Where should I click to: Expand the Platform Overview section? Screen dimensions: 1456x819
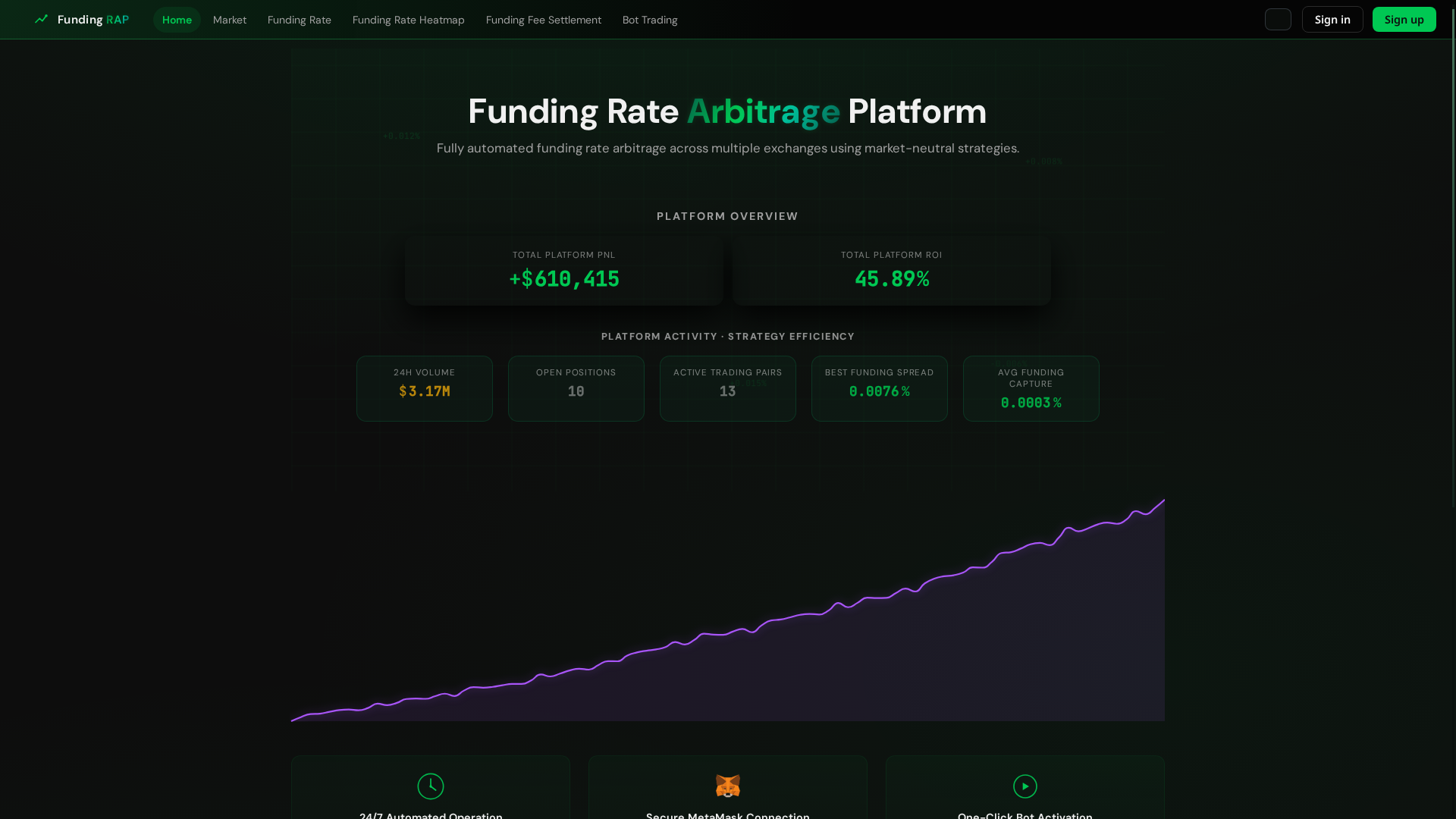tap(726, 216)
